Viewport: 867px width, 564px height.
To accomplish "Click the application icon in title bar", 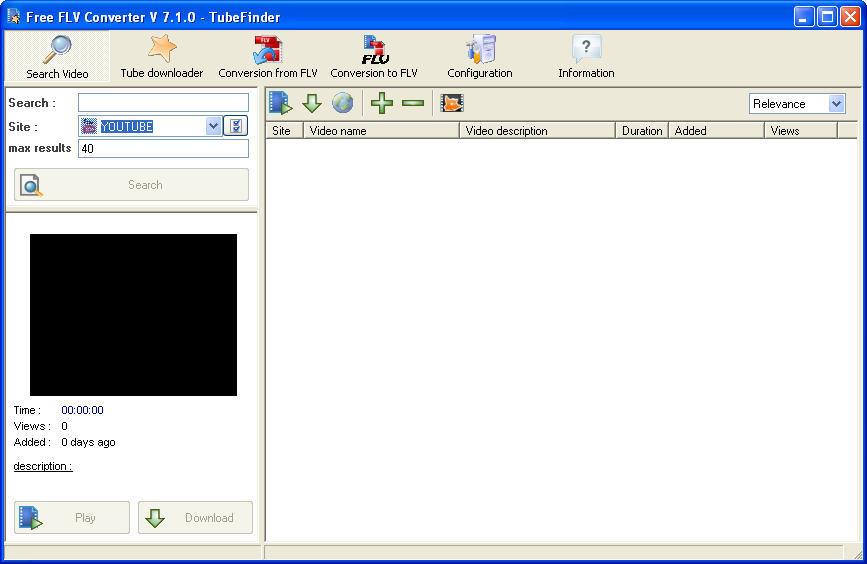I will (14, 17).
